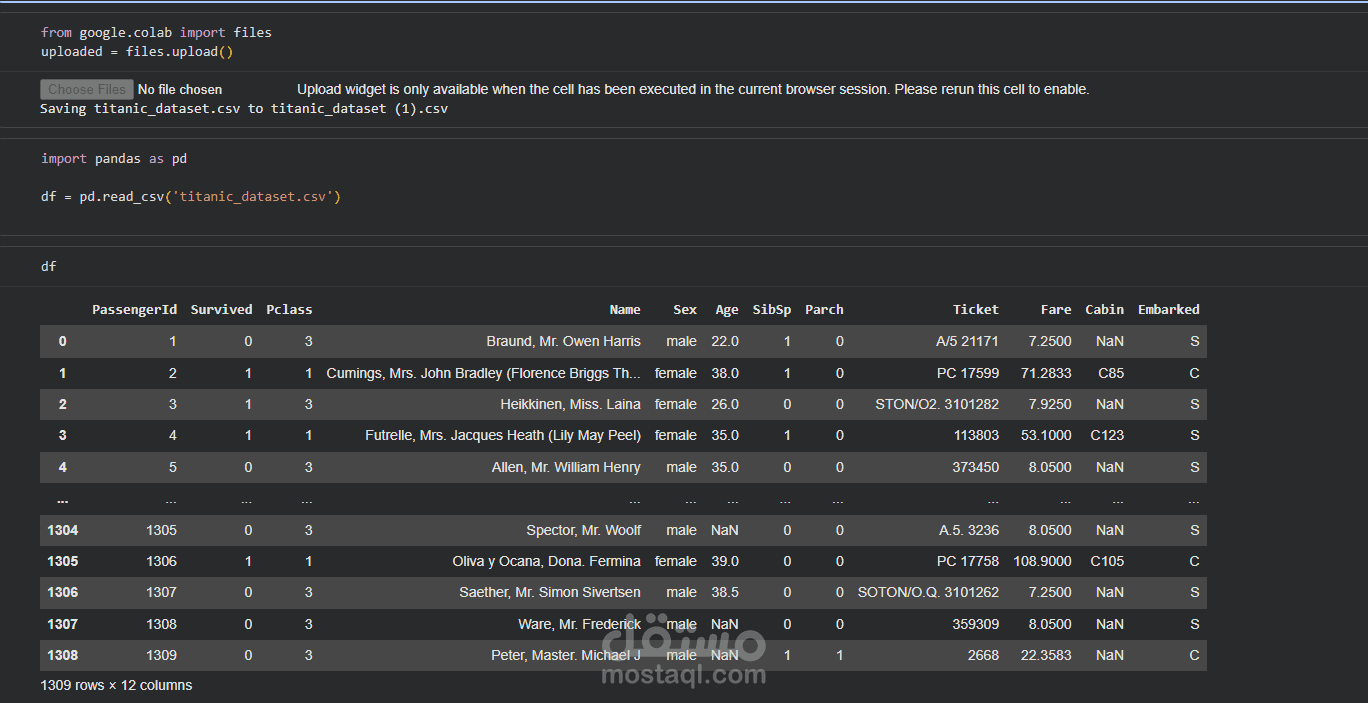Click the Choose Files button
The width and height of the screenshot is (1368, 703).
[87, 89]
